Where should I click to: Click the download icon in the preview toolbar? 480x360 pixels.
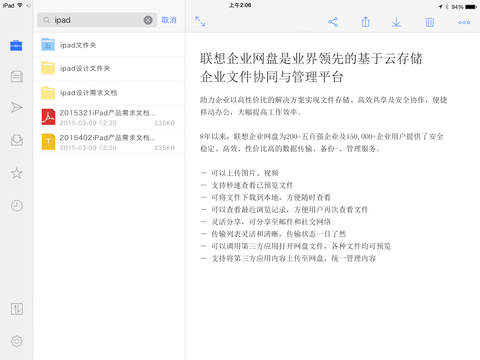click(x=396, y=22)
